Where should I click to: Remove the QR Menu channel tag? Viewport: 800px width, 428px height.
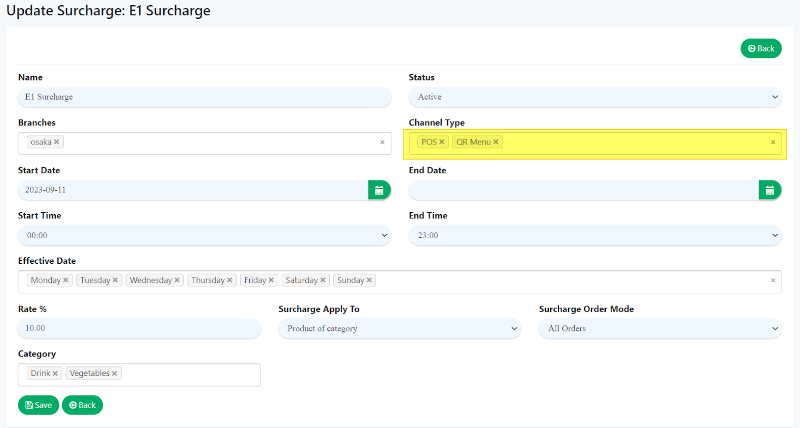496,142
